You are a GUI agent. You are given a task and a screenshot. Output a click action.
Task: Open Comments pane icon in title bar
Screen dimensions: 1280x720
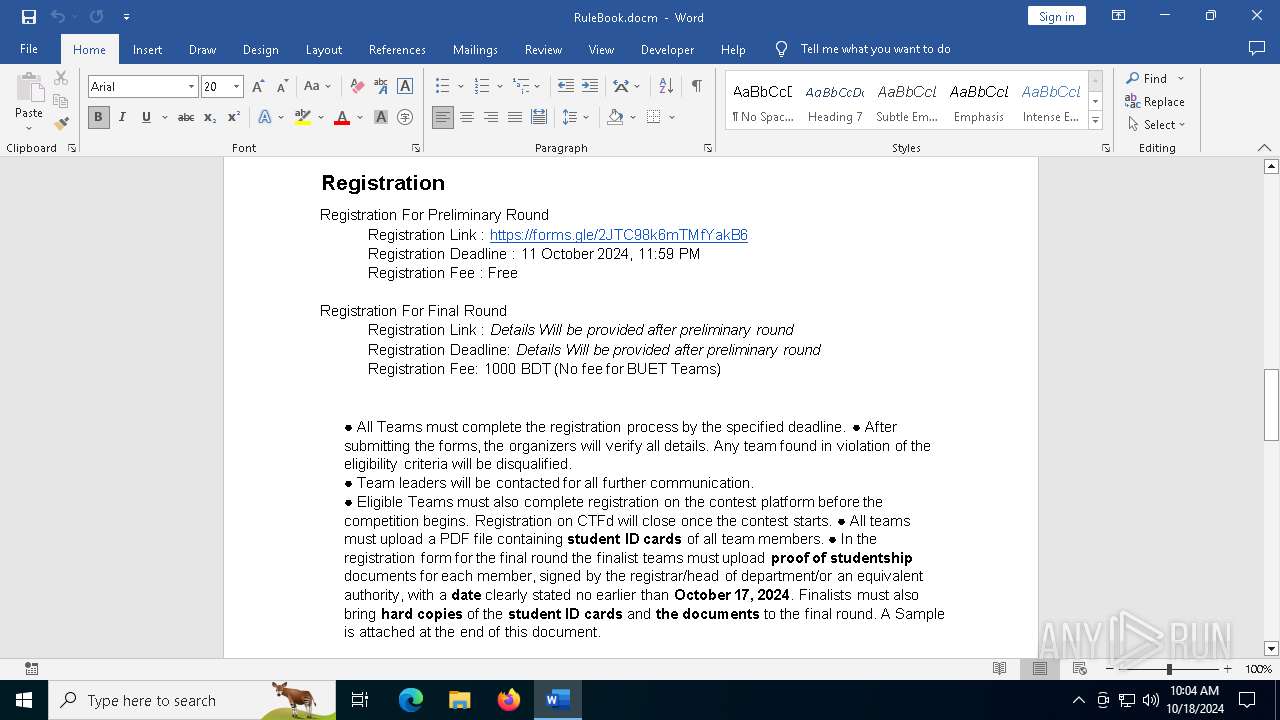[x=1257, y=49]
